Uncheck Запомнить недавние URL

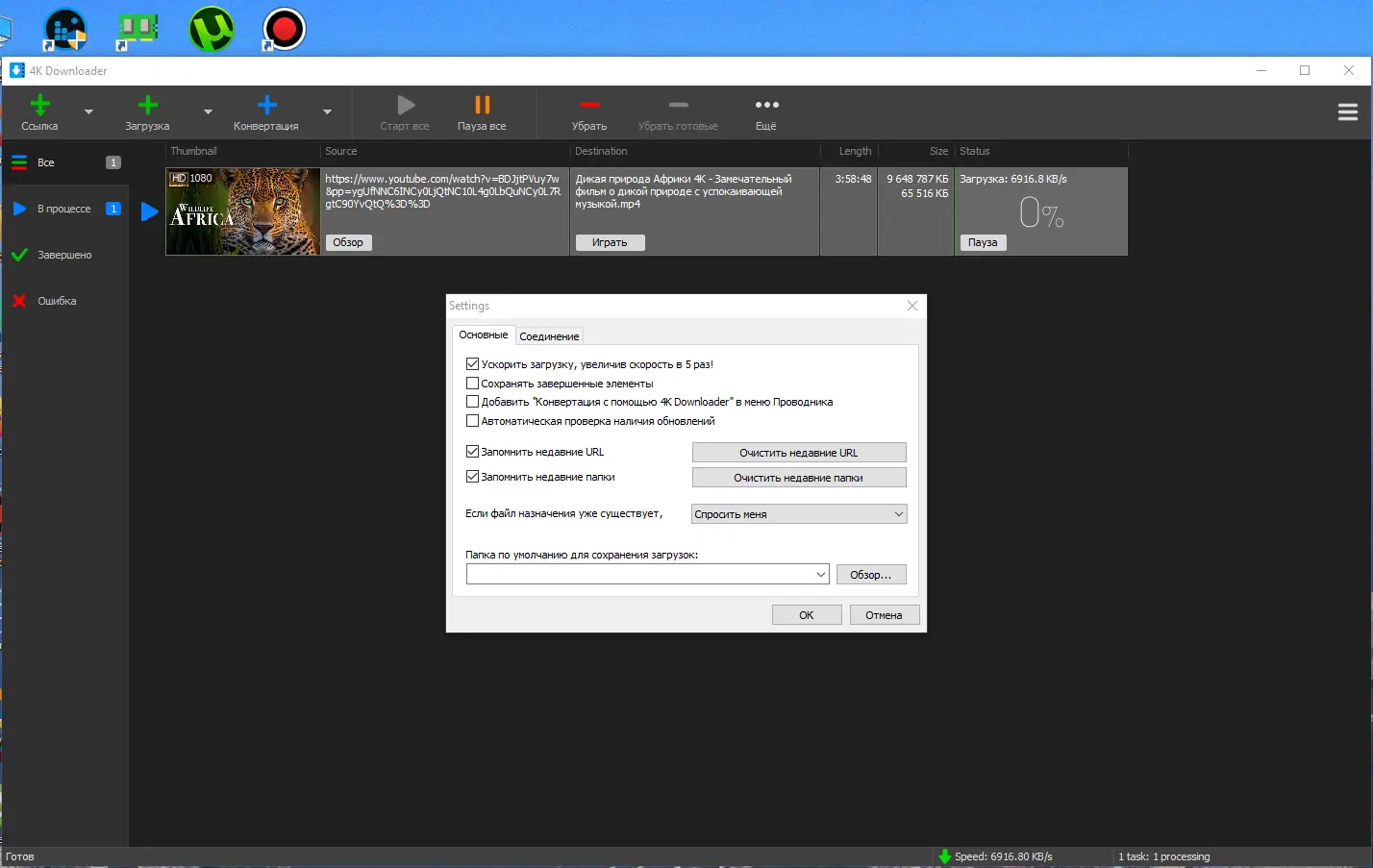pos(472,452)
